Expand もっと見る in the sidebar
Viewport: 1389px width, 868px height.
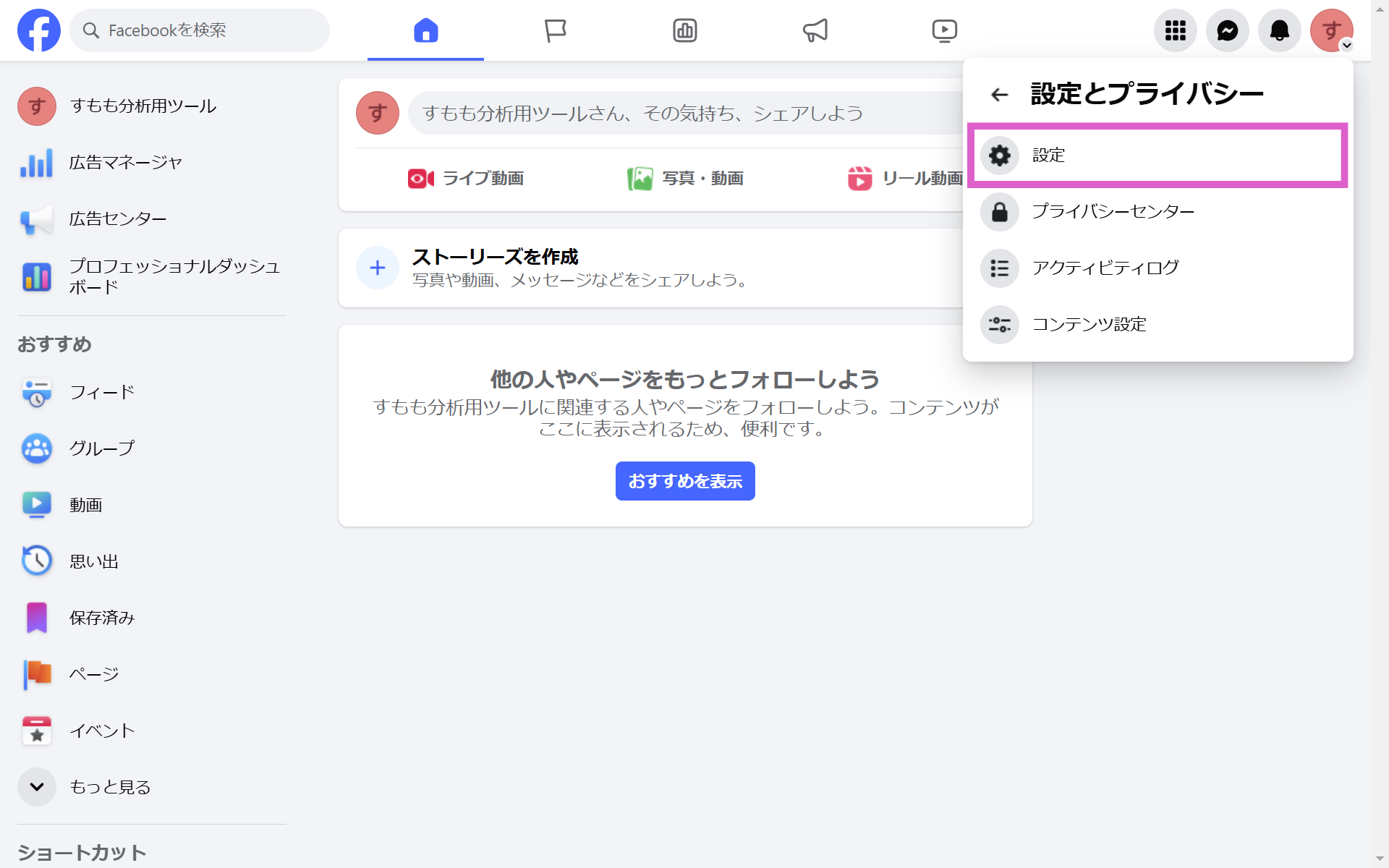click(109, 787)
